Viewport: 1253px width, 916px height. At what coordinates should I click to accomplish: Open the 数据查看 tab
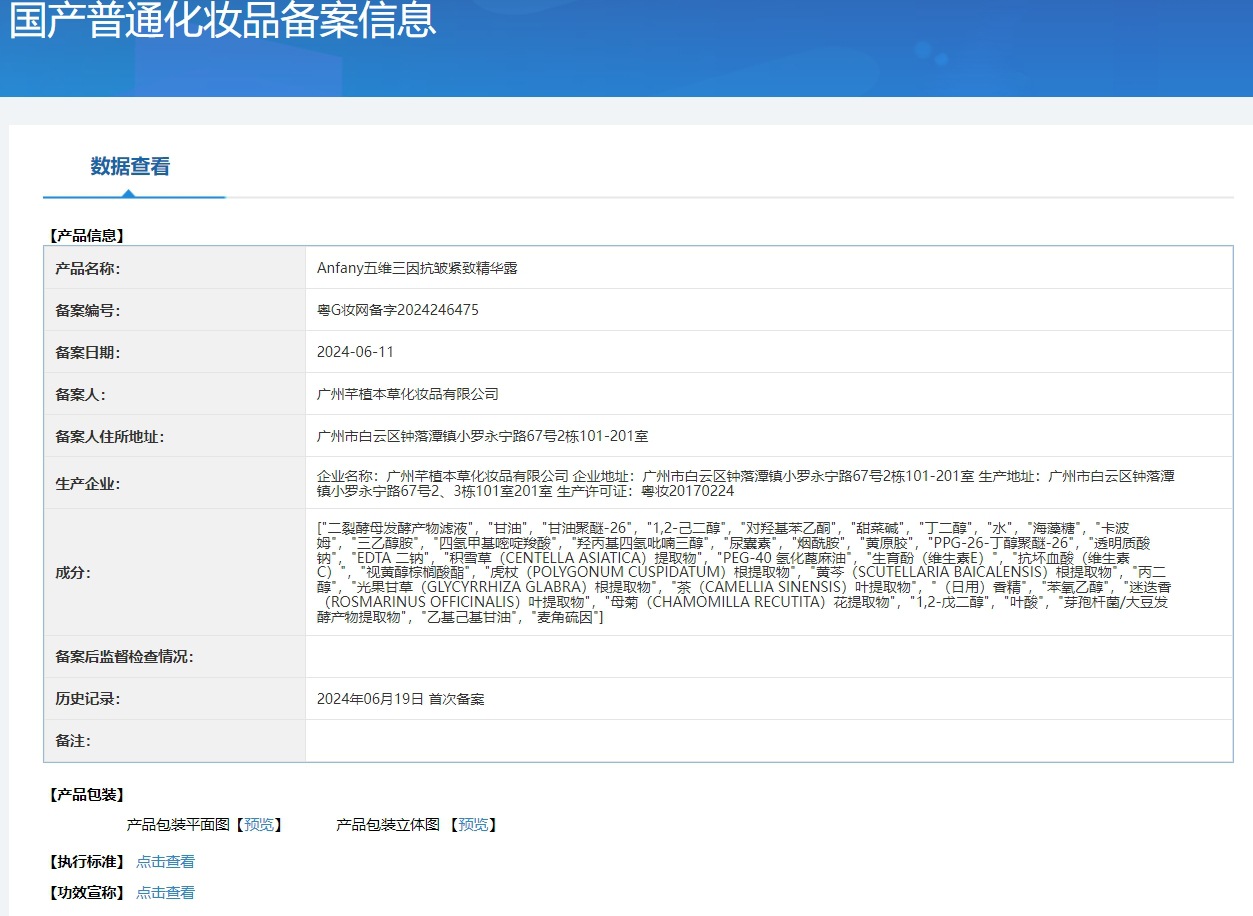130,167
